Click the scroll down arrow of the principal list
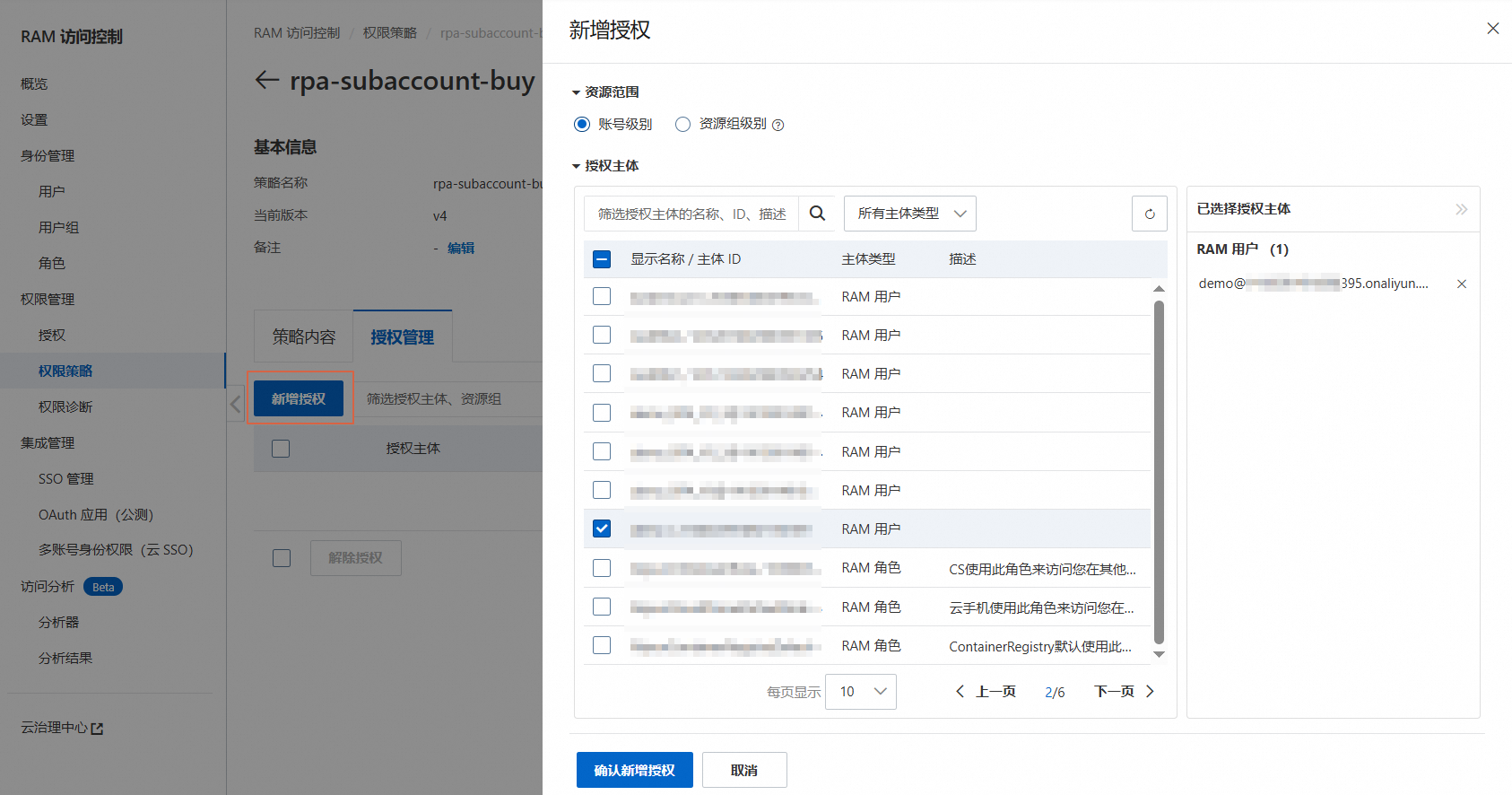1512x795 pixels. pos(1159,654)
